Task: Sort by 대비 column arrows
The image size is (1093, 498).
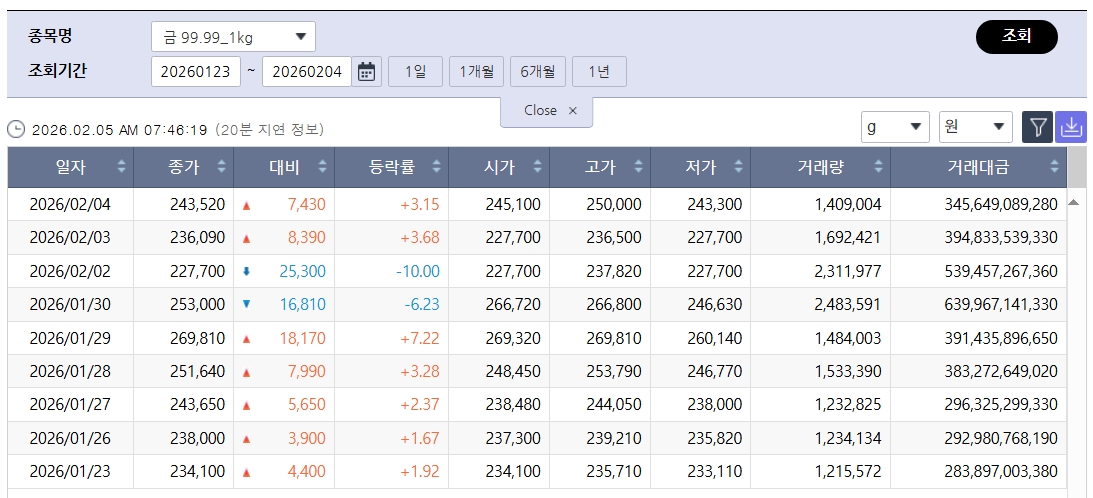Action: pyautogui.click(x=322, y=167)
